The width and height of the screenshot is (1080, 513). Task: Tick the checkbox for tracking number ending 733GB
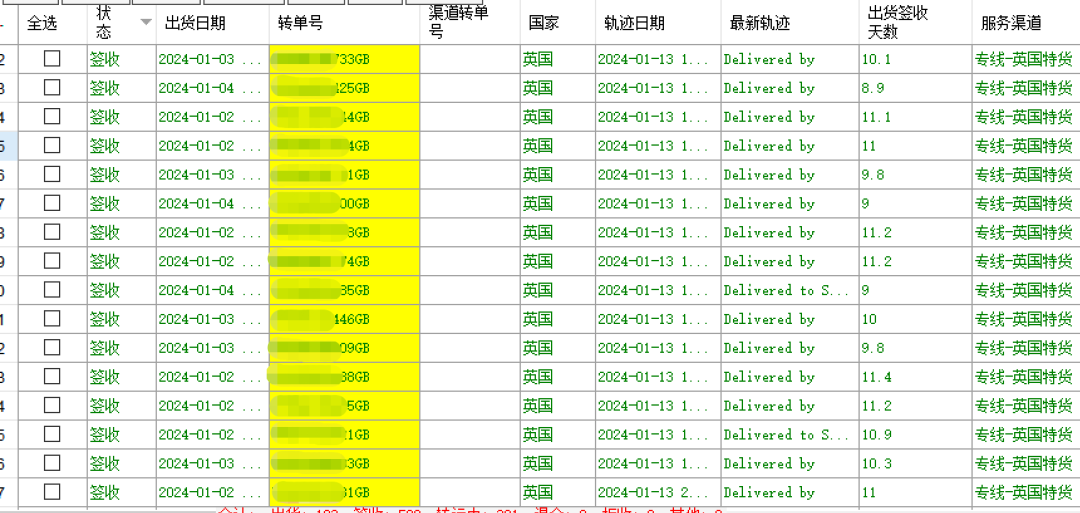click(52, 59)
